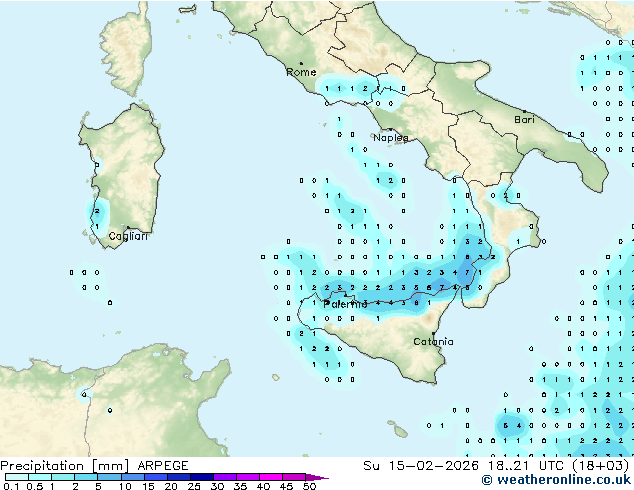Pick the 0.1–0.5 mm legend swatch
Viewport: 634px width, 490px height.
click(17, 477)
